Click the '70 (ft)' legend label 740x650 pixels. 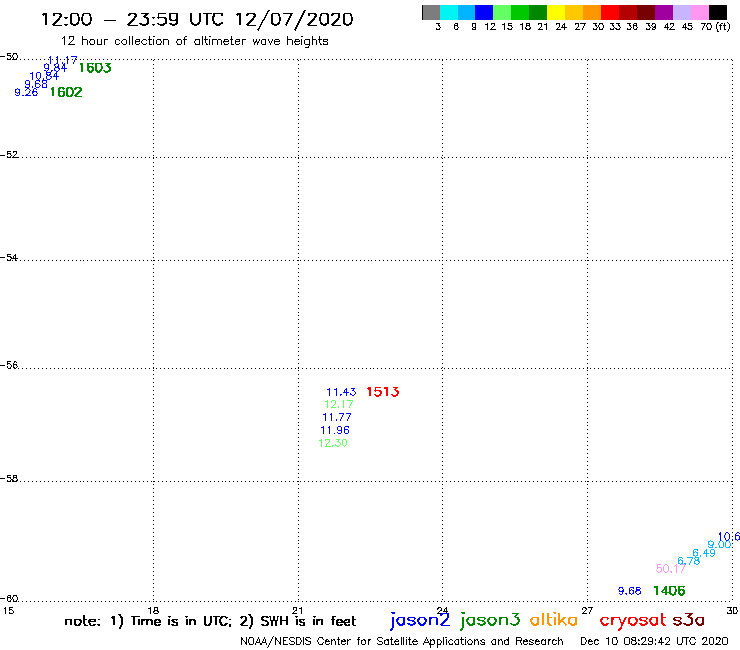(715, 27)
